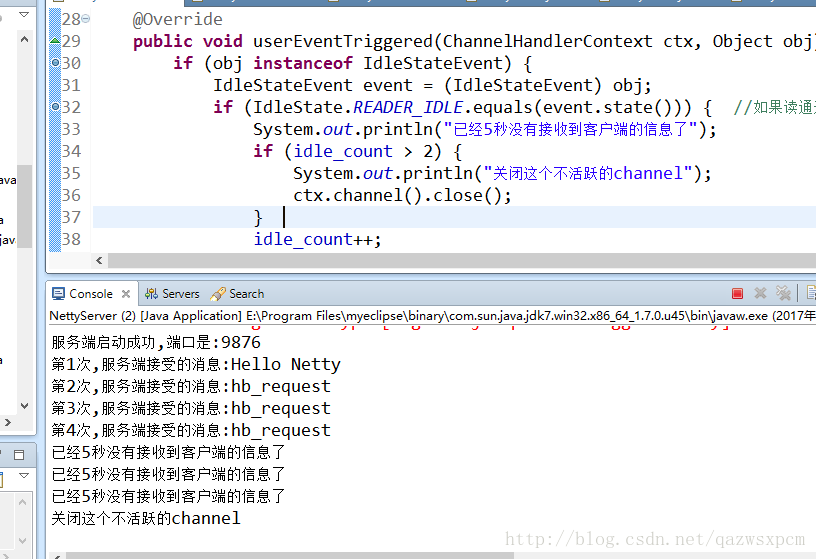Viewport: 816px width, 559px height.
Task: Open the upper-left panel view menu triangle
Action: click(x=24, y=15)
